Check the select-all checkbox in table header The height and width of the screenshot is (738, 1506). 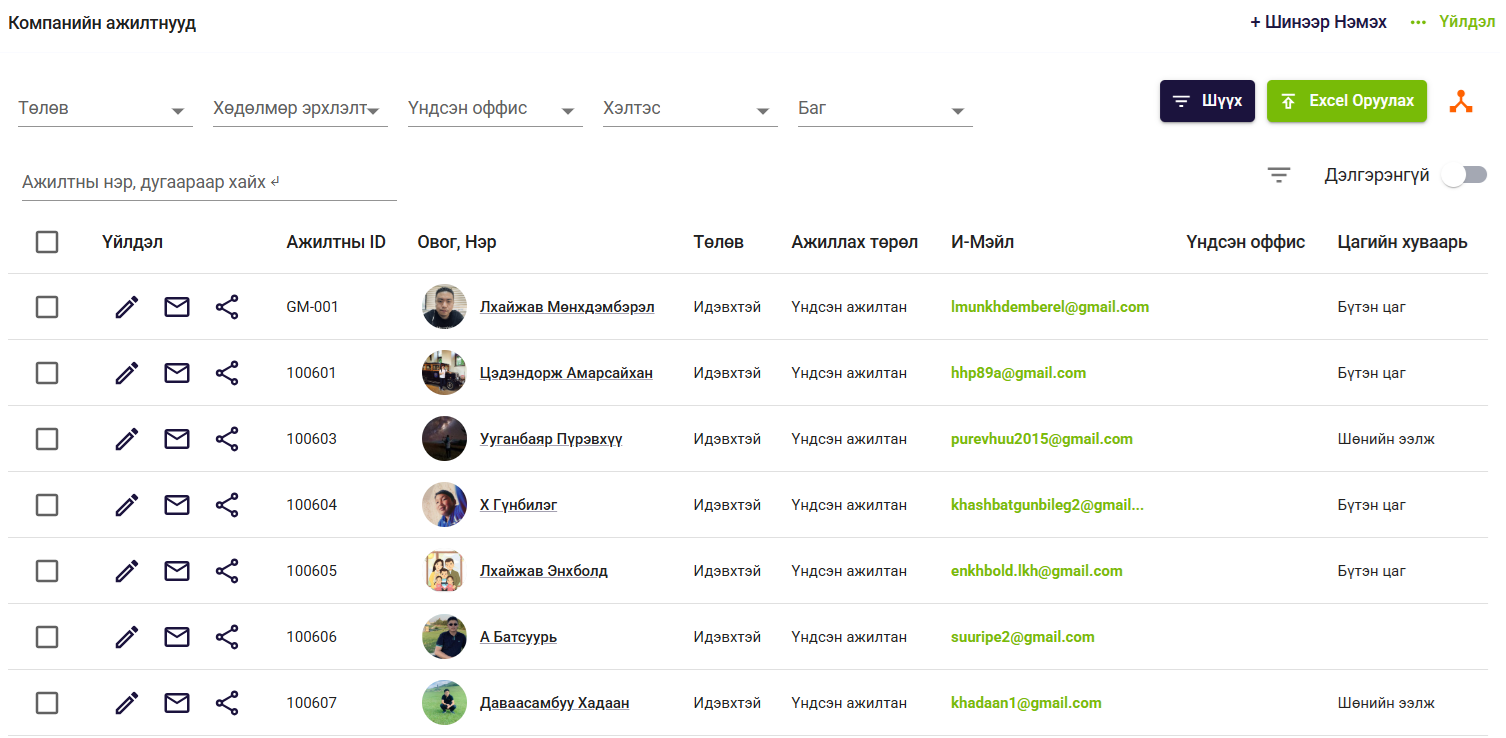click(47, 242)
